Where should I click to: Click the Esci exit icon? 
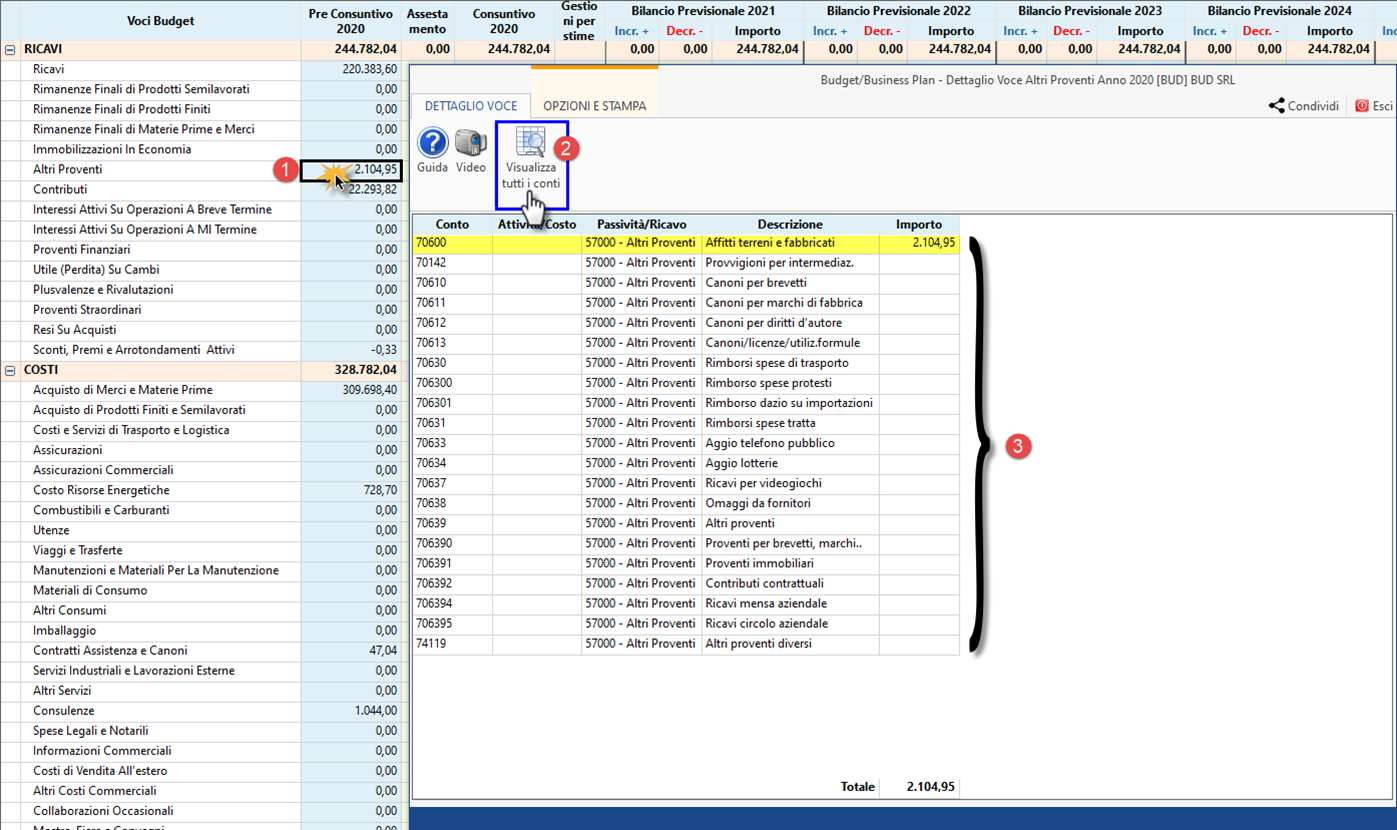(x=1362, y=106)
